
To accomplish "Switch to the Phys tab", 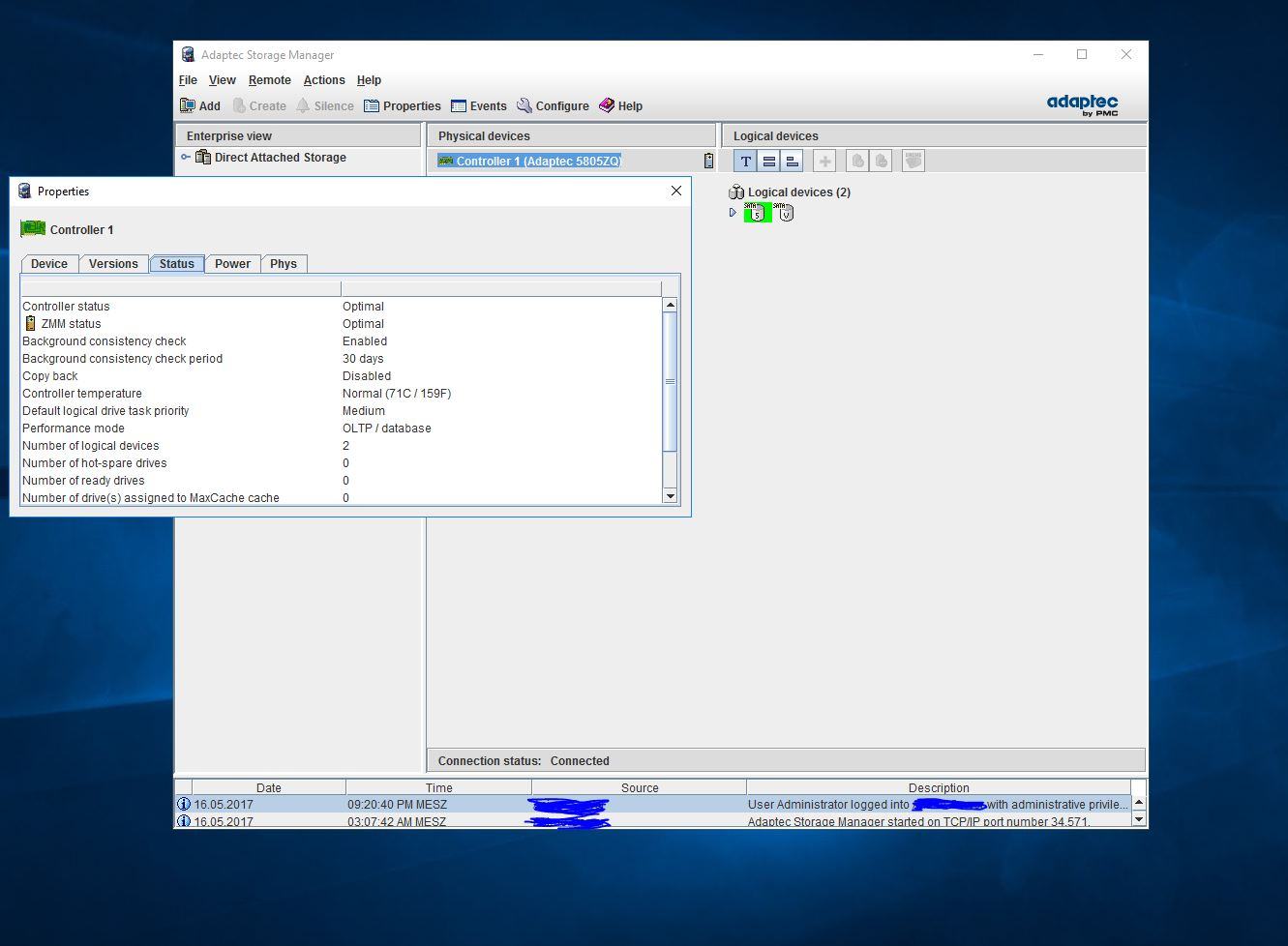I will (x=284, y=264).
